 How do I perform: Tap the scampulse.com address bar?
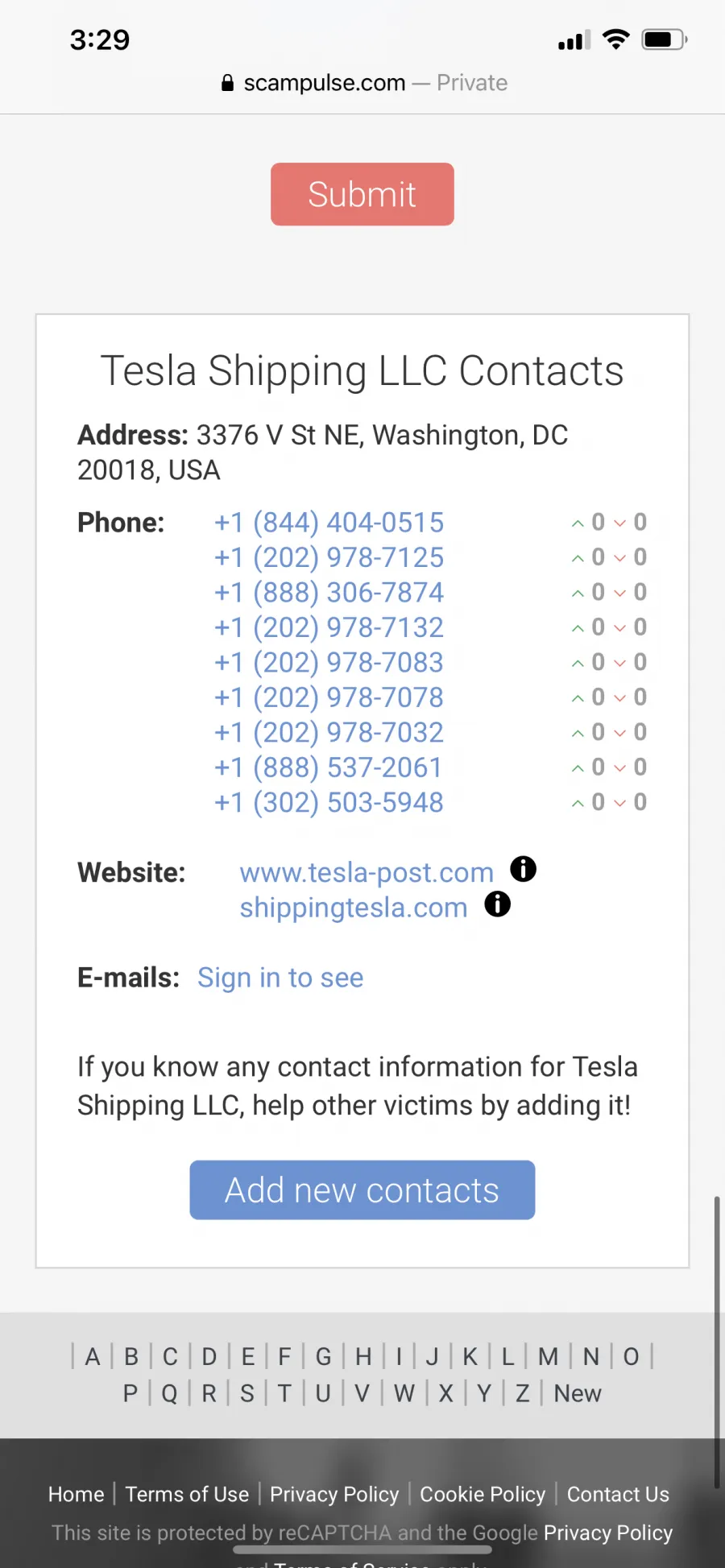(362, 83)
